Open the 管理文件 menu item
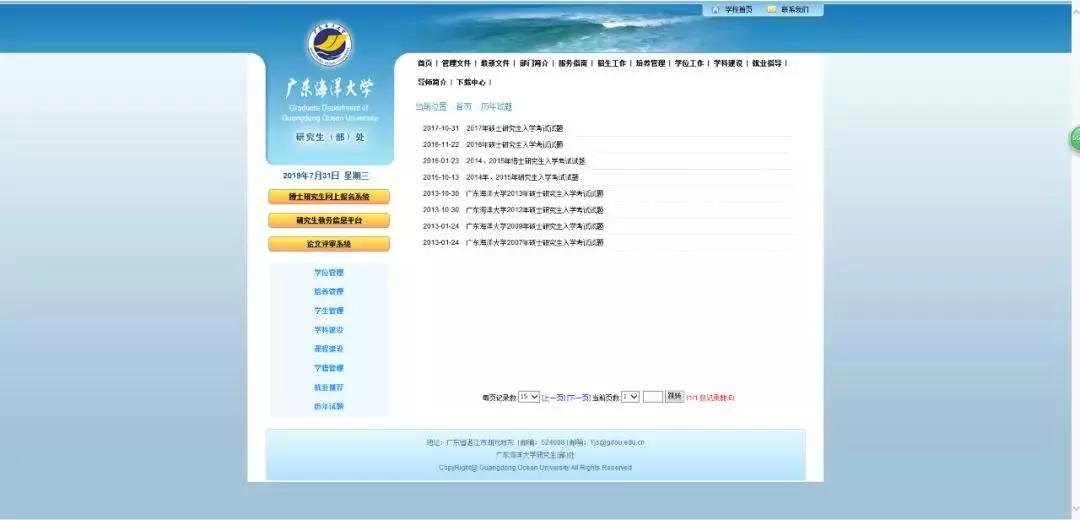1080x520 pixels. click(456, 63)
